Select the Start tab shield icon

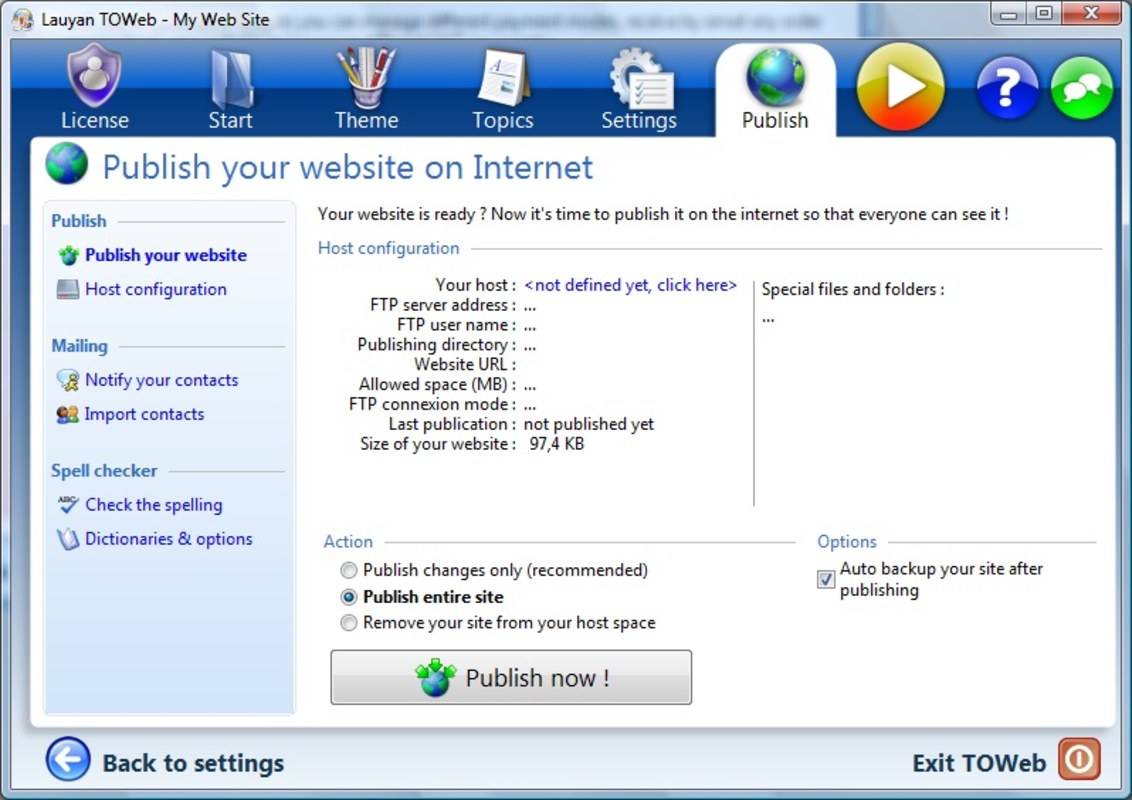231,80
